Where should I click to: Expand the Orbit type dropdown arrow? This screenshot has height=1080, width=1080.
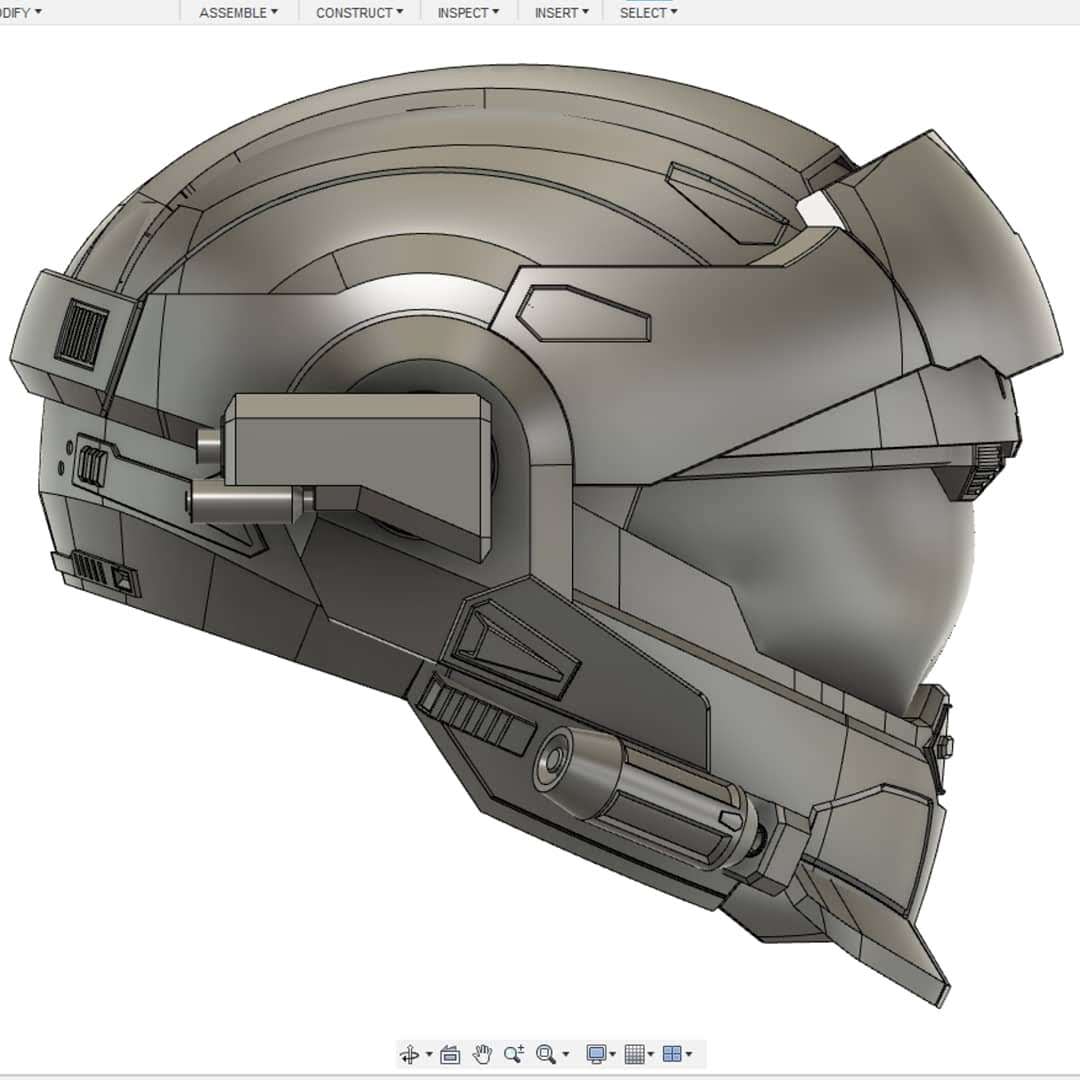pos(429,1055)
